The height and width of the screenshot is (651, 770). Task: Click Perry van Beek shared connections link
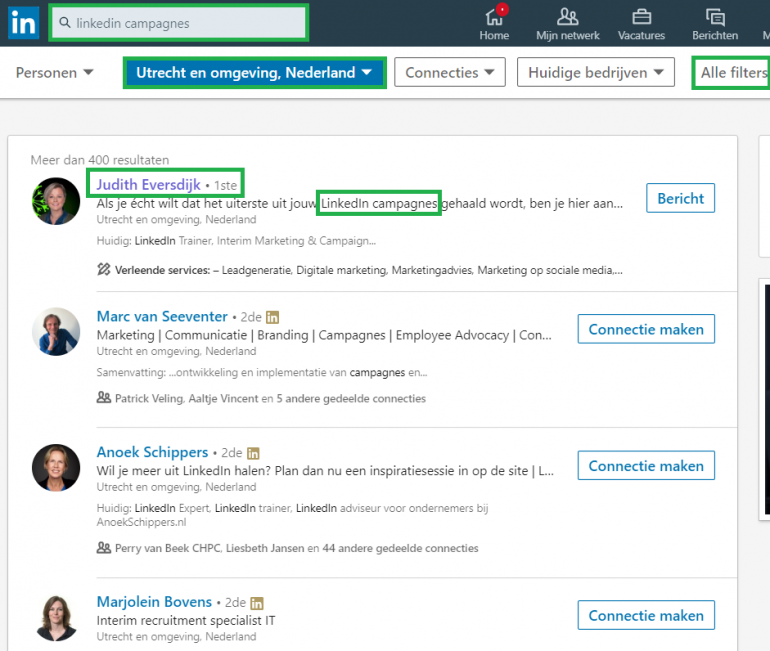pos(297,548)
